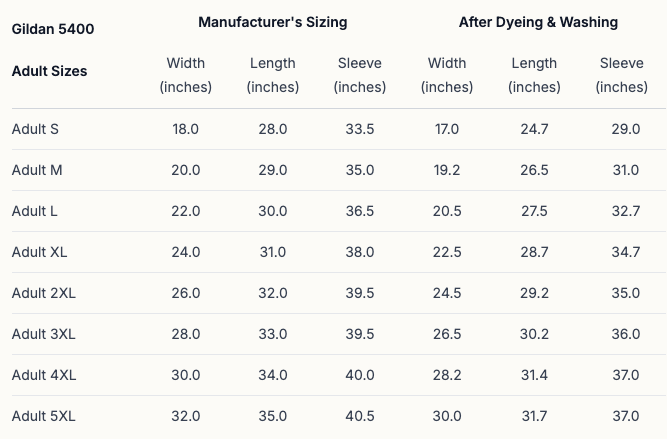Click Adult L manufacturer sleeve value 36.5

[x=360, y=211]
